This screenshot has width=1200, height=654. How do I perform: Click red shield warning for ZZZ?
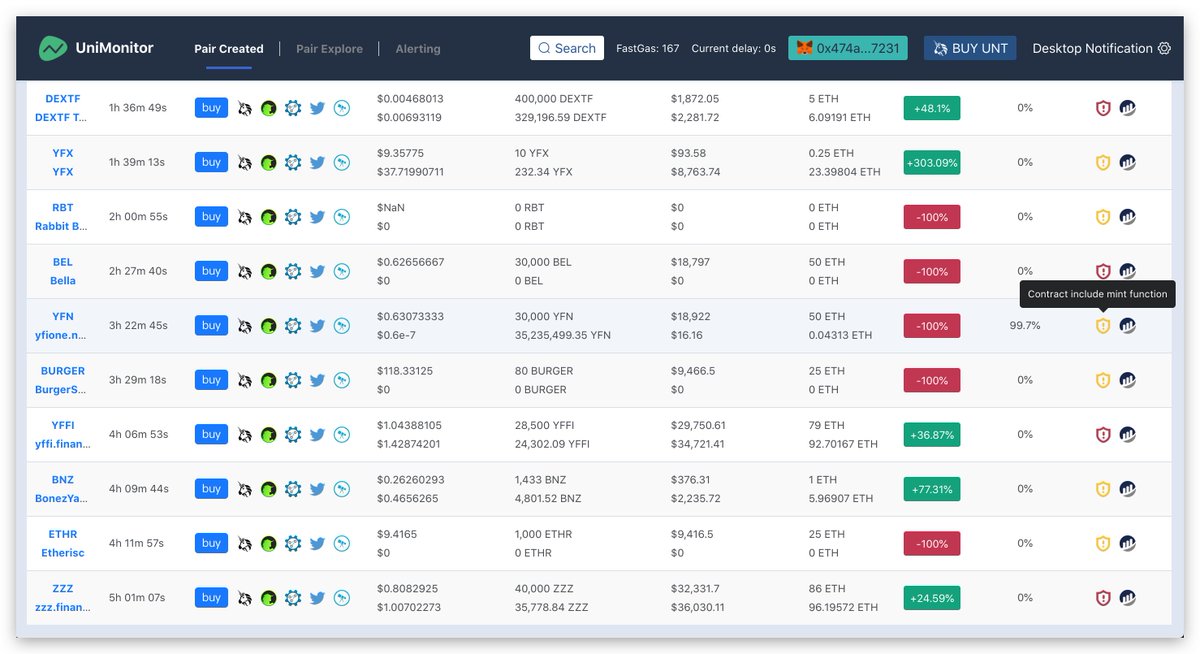[1103, 598]
